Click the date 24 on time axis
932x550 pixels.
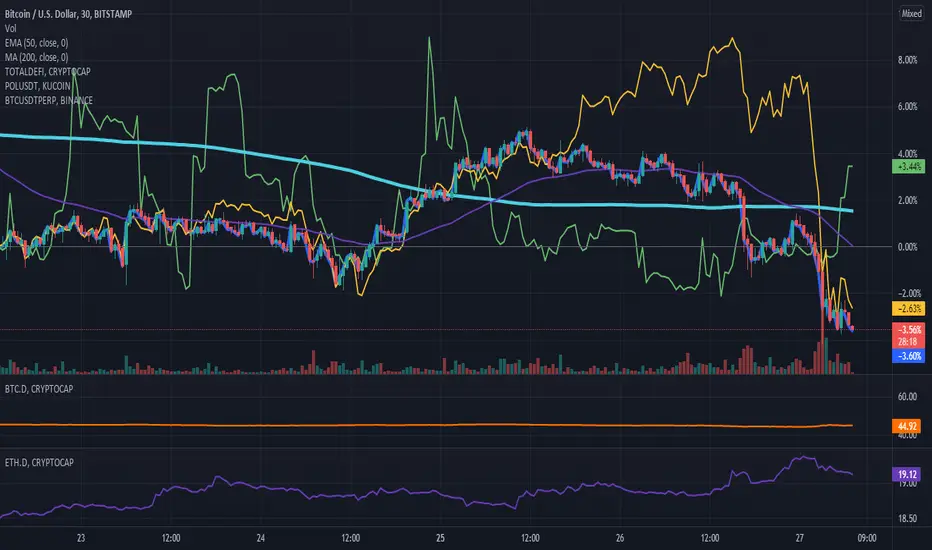pos(260,538)
